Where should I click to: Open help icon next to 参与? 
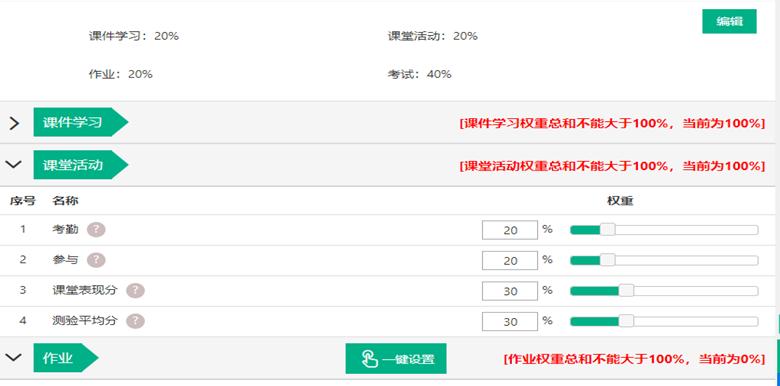96,260
